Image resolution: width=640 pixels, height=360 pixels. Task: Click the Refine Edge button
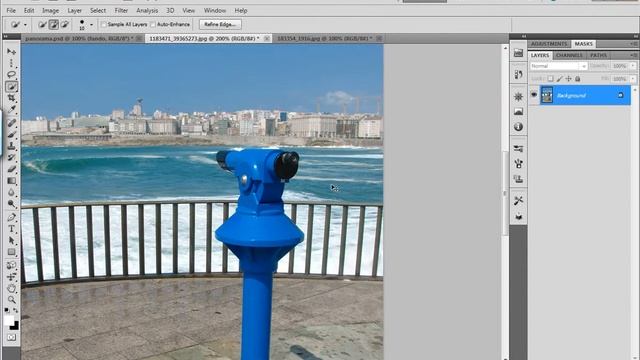tap(220, 24)
